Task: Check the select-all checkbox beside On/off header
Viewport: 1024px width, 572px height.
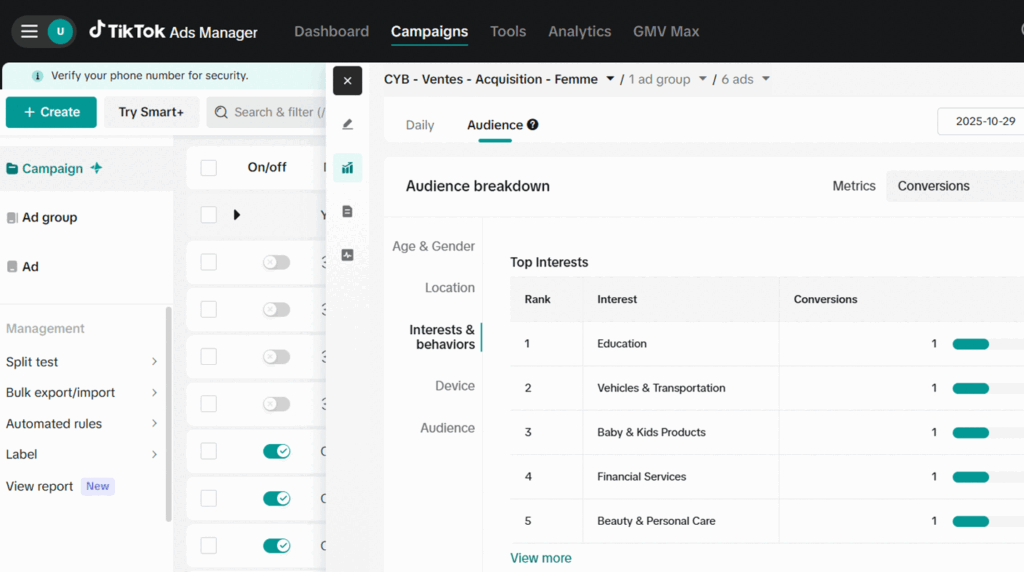Action: click(208, 168)
